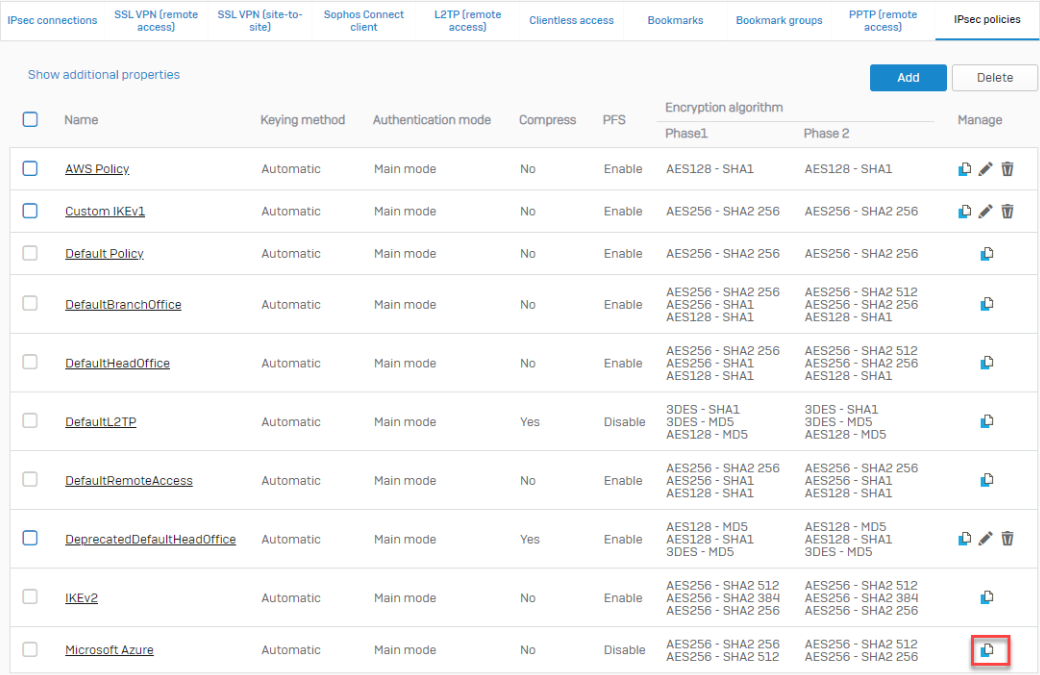
Task: Toggle the select-all checkbox in header
Action: pyautogui.click(x=30, y=119)
